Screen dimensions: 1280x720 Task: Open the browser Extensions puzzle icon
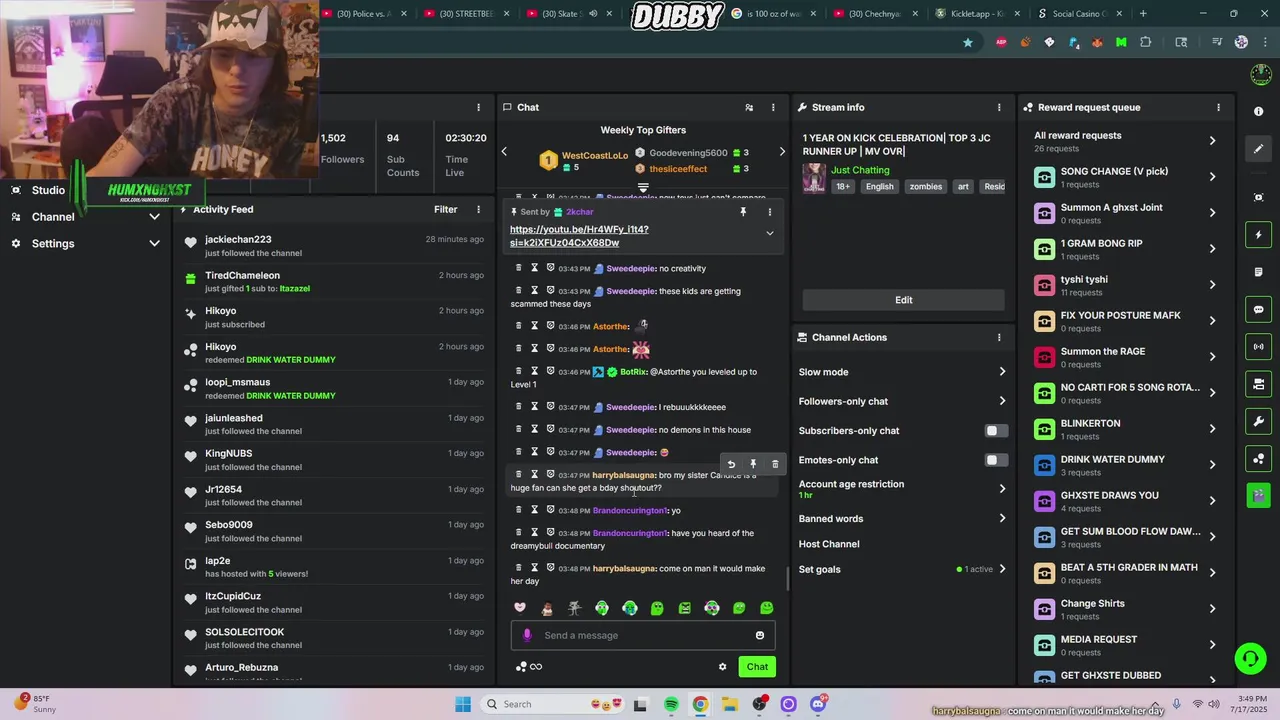pyautogui.click(x=1146, y=42)
